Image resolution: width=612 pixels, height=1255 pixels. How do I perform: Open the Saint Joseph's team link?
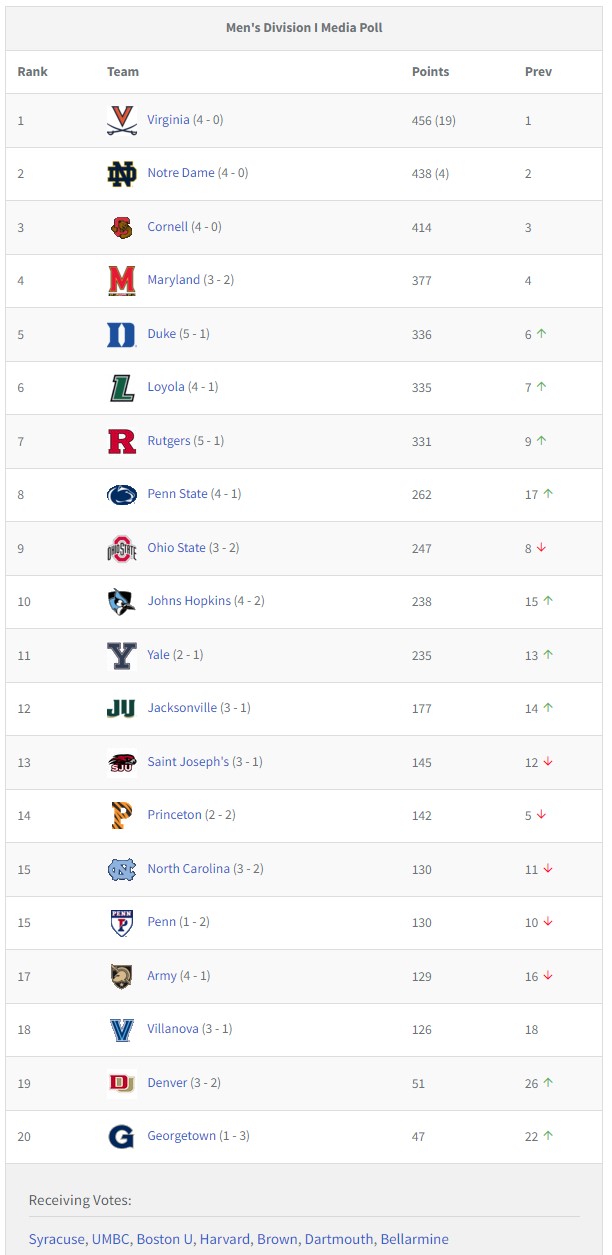coord(188,762)
